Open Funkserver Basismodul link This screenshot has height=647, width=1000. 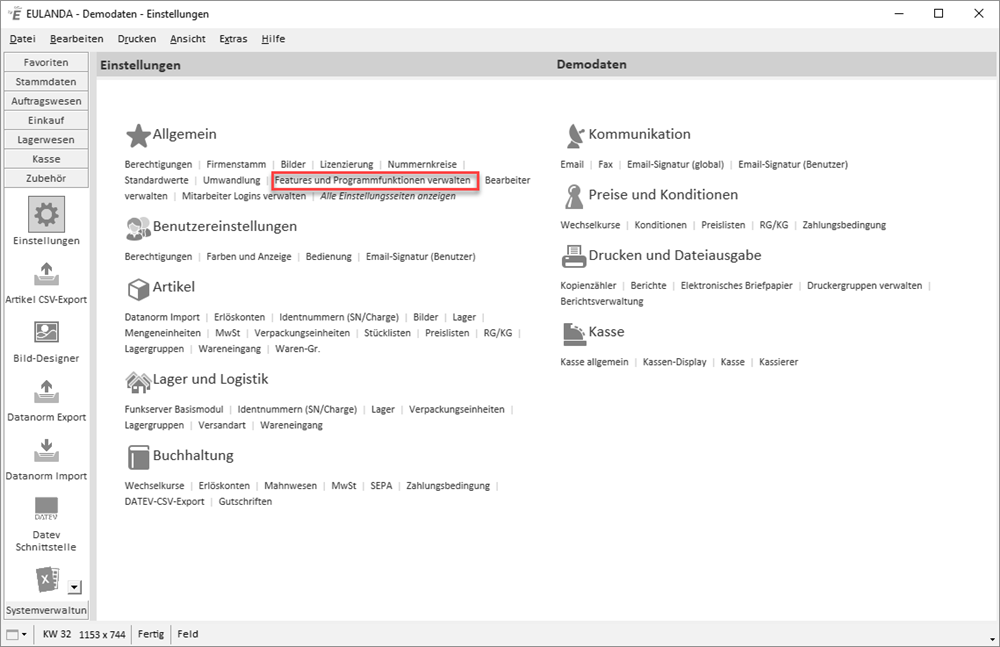click(174, 410)
